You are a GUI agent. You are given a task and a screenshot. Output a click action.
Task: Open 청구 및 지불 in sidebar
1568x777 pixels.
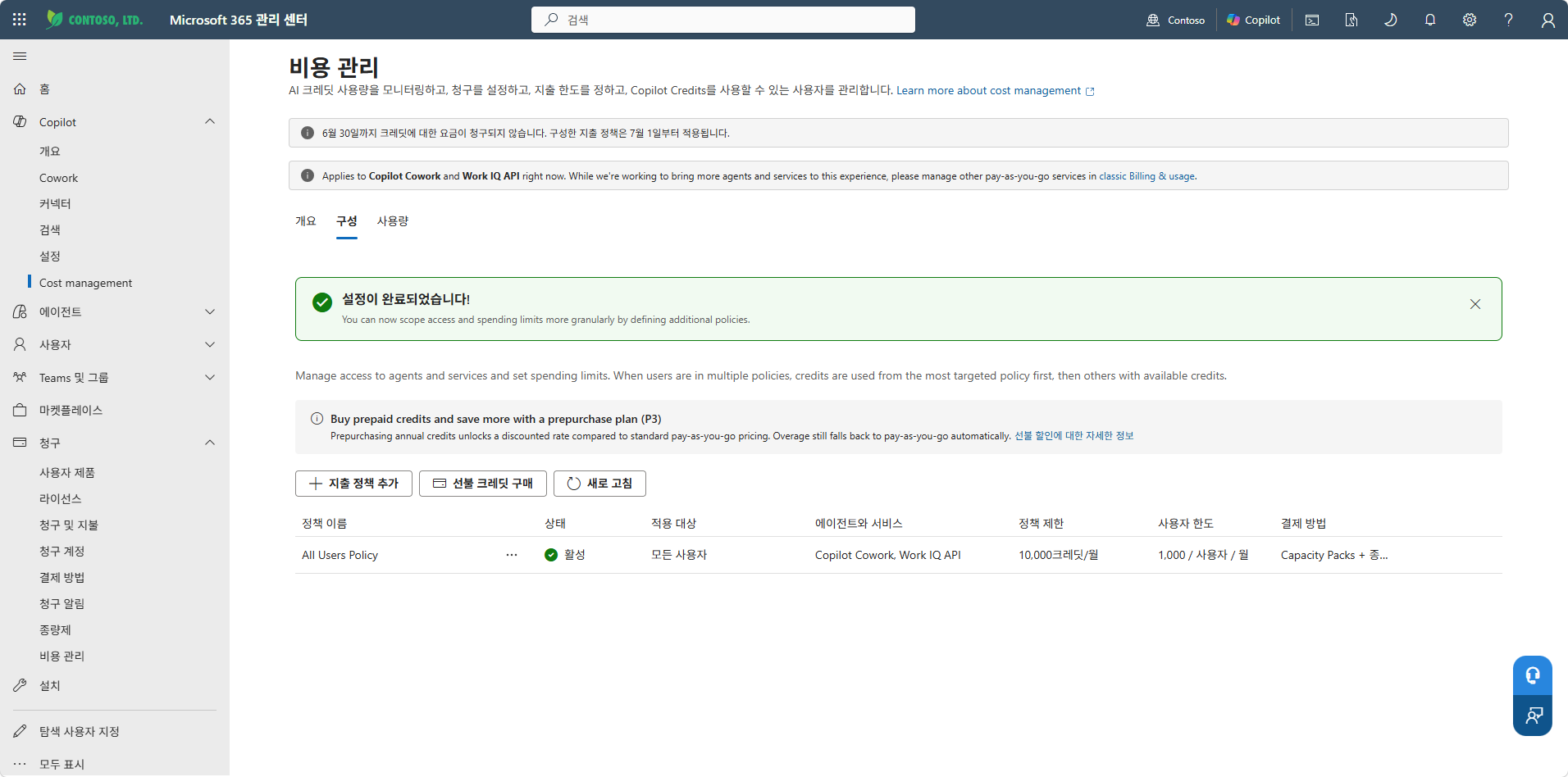click(69, 525)
